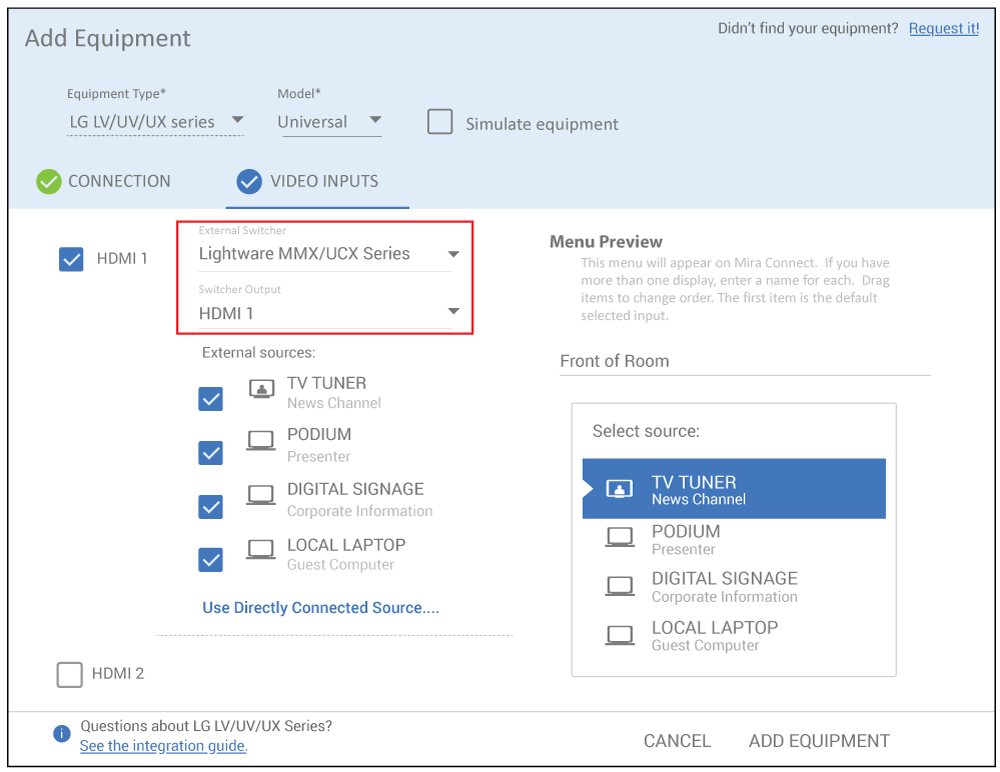Enable the HDMI 2 checkbox
1000x772 pixels.
(x=70, y=675)
